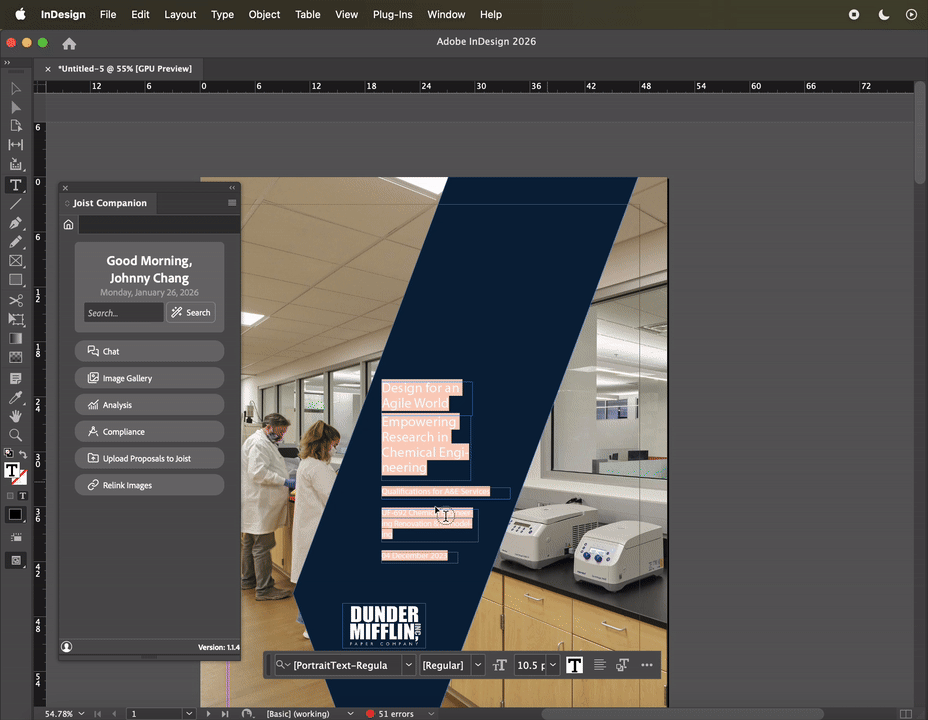Select the Type tool in toolbar
Viewport: 928px width, 720px height.
point(15,185)
